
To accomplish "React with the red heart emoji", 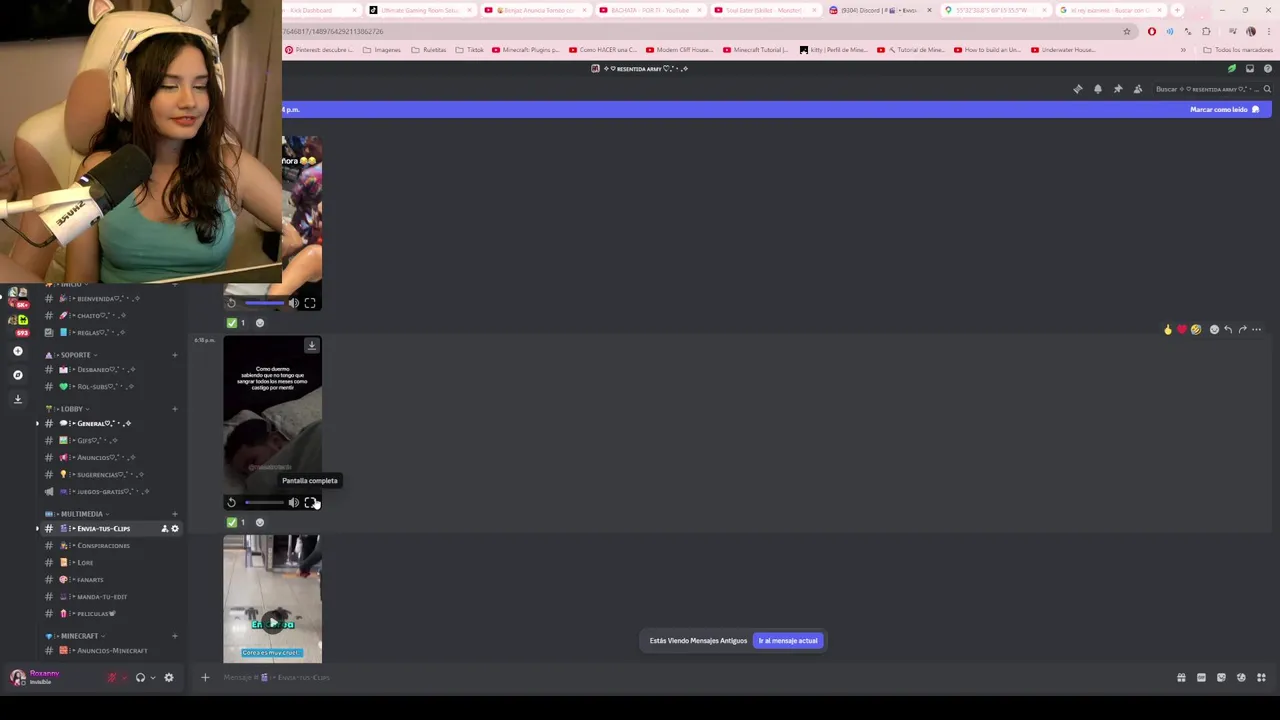I will point(1182,329).
